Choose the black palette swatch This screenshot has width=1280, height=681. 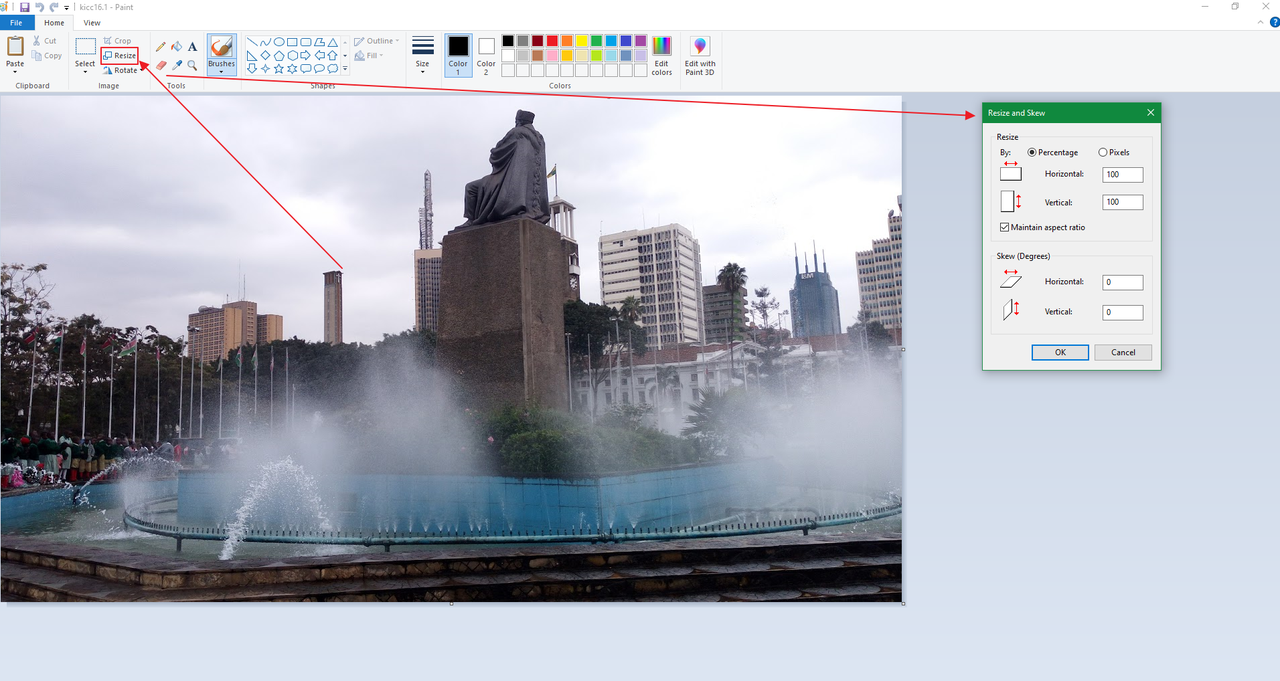[508, 41]
